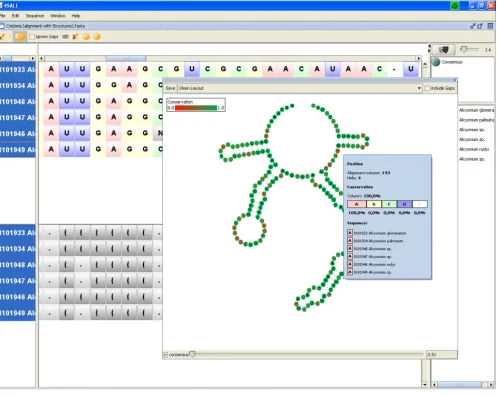This screenshot has height=397, width=498.
Task: Click the alignment vertical scrollbar down arrow
Action: tap(425, 384)
